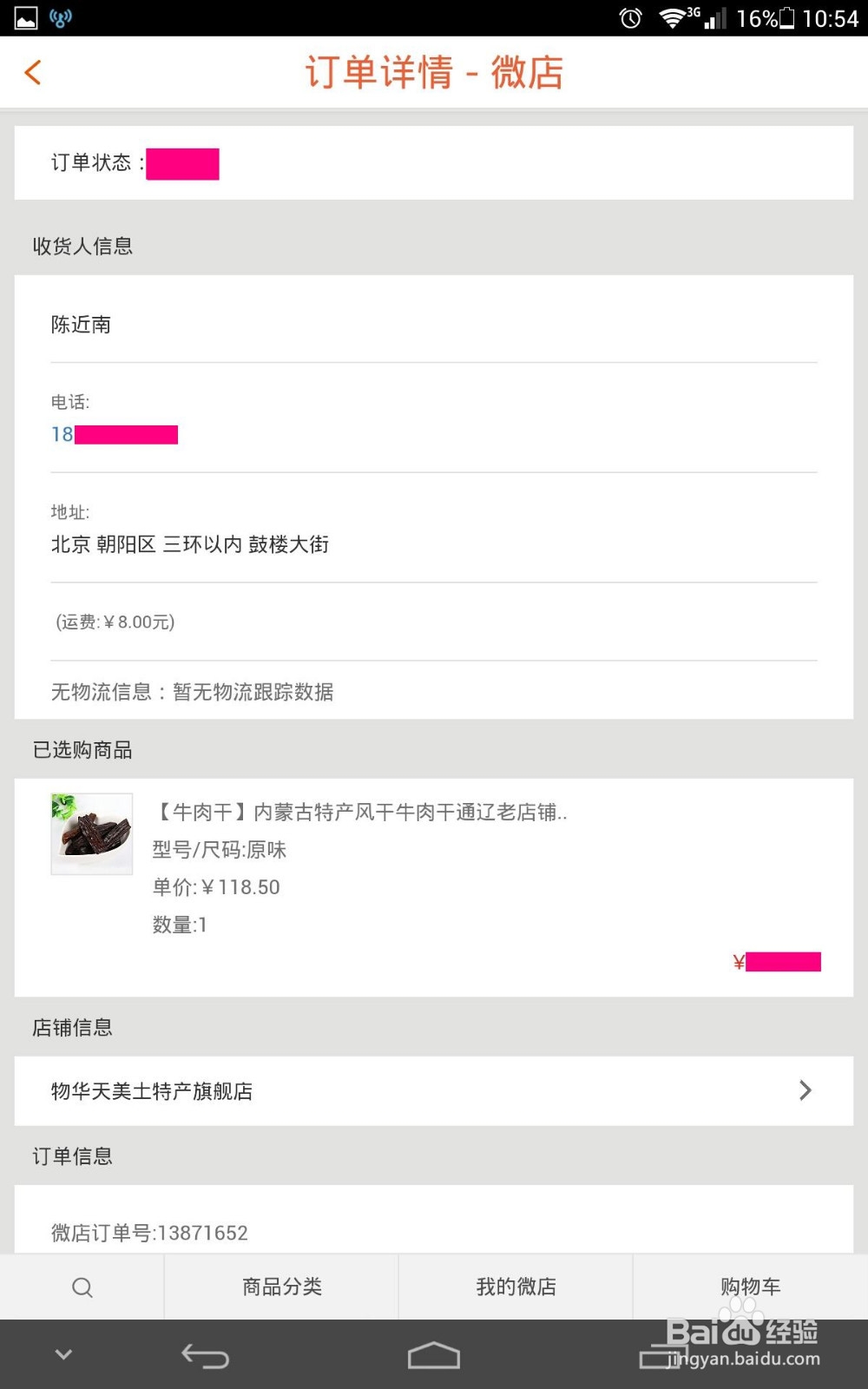Tap the Wi-Fi signal status icon
This screenshot has height=1389, width=868.
pyautogui.click(x=672, y=18)
